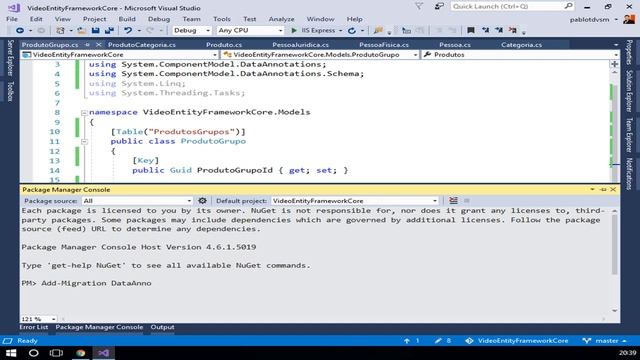Click the ProdutoGrupo class name in code
Image resolution: width=640 pixels, height=360 pixels.
coord(213,141)
